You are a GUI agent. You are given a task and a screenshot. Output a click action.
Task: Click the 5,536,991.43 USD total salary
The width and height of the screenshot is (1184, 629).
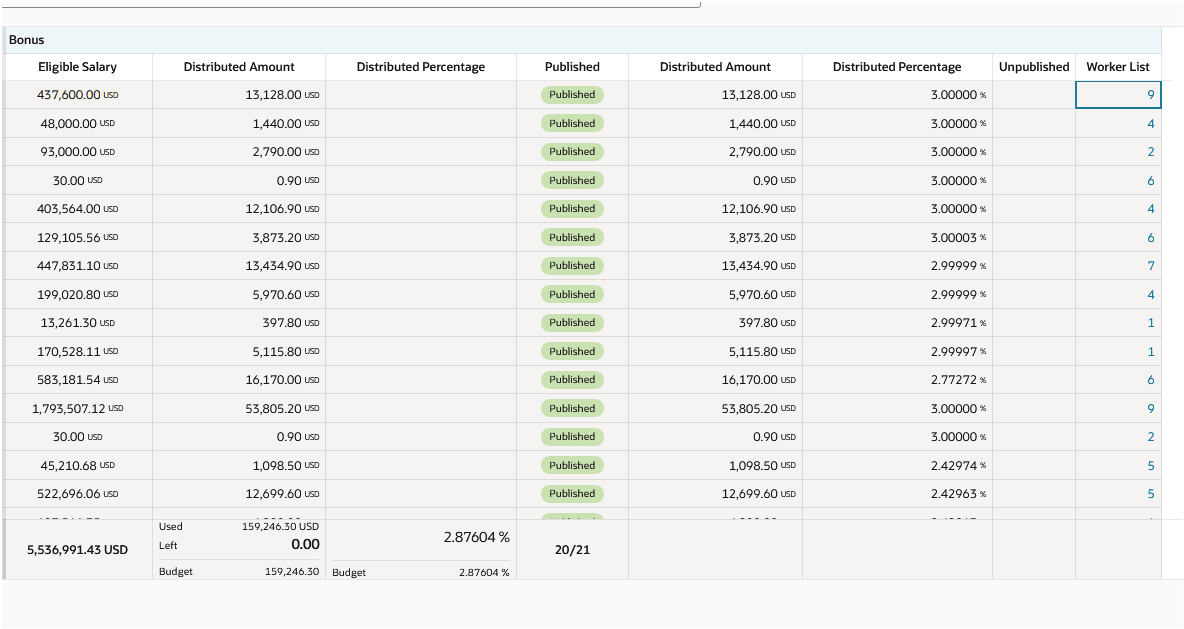tap(78, 550)
